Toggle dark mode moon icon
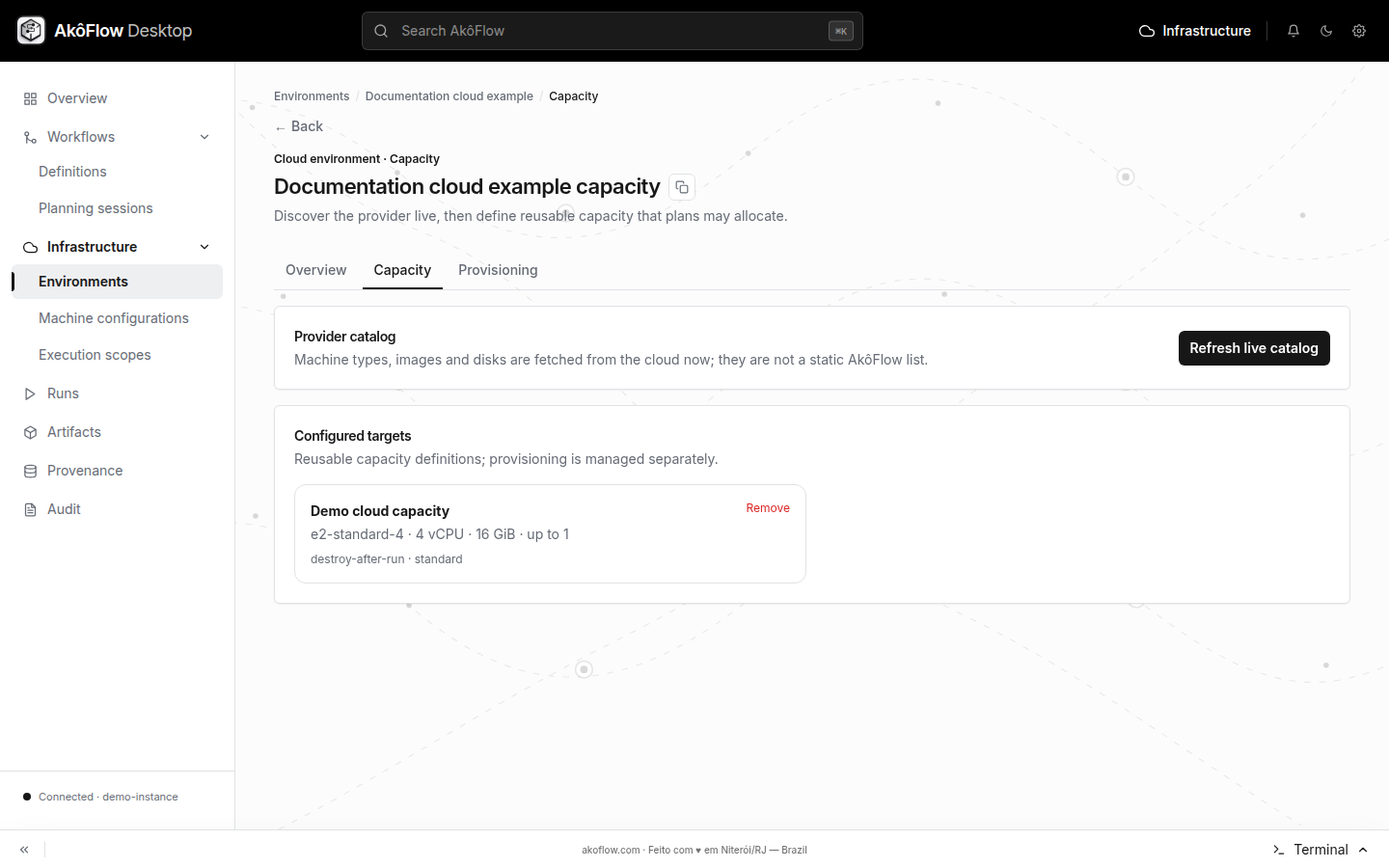 [1326, 31]
